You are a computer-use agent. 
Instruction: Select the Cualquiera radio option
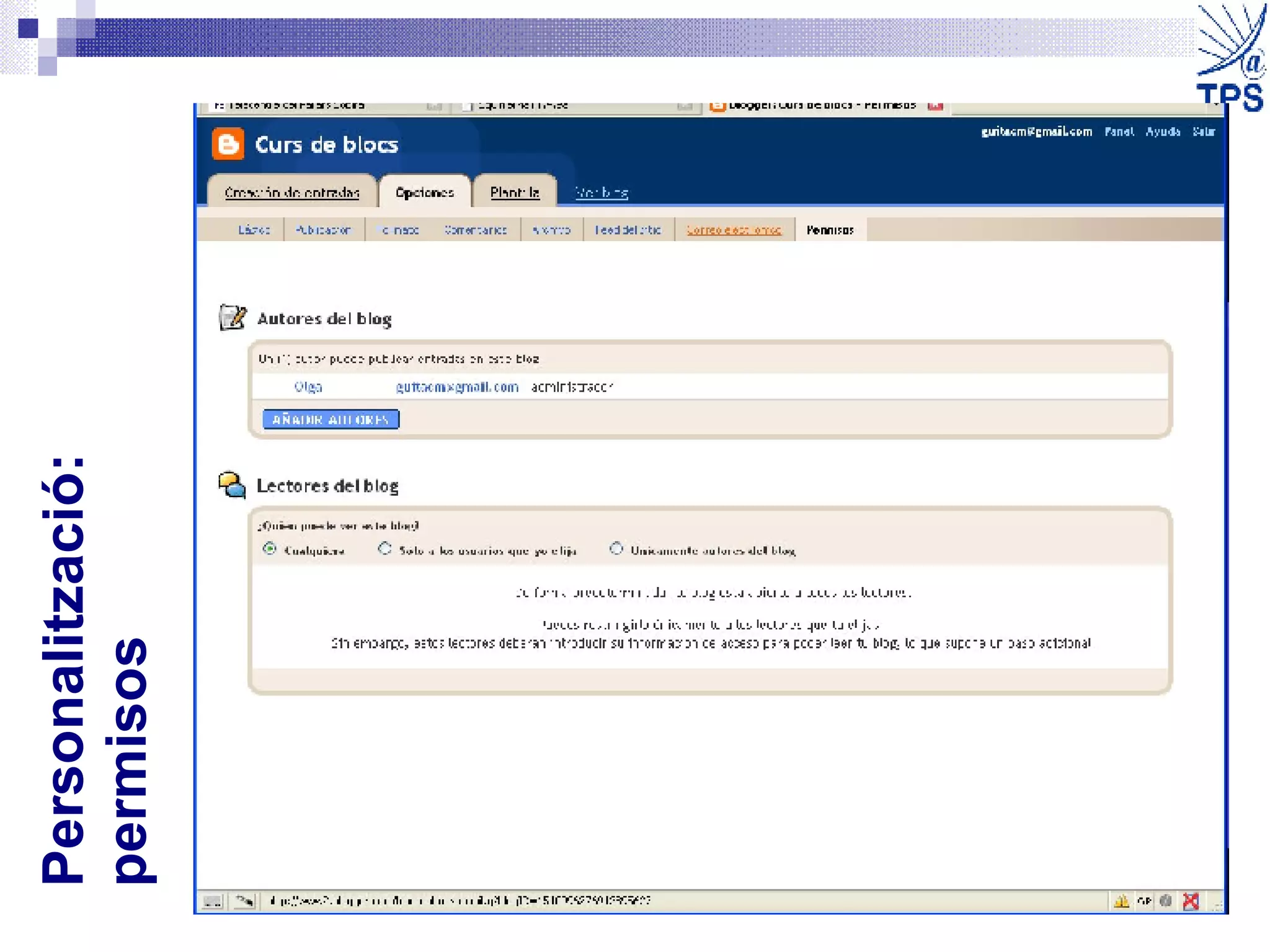coord(269,549)
